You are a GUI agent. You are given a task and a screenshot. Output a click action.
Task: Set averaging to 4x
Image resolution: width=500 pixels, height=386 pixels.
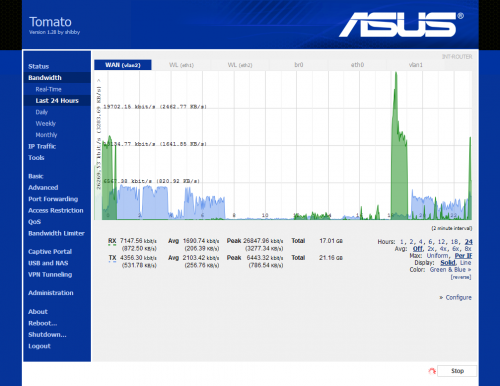pyautogui.click(x=443, y=249)
